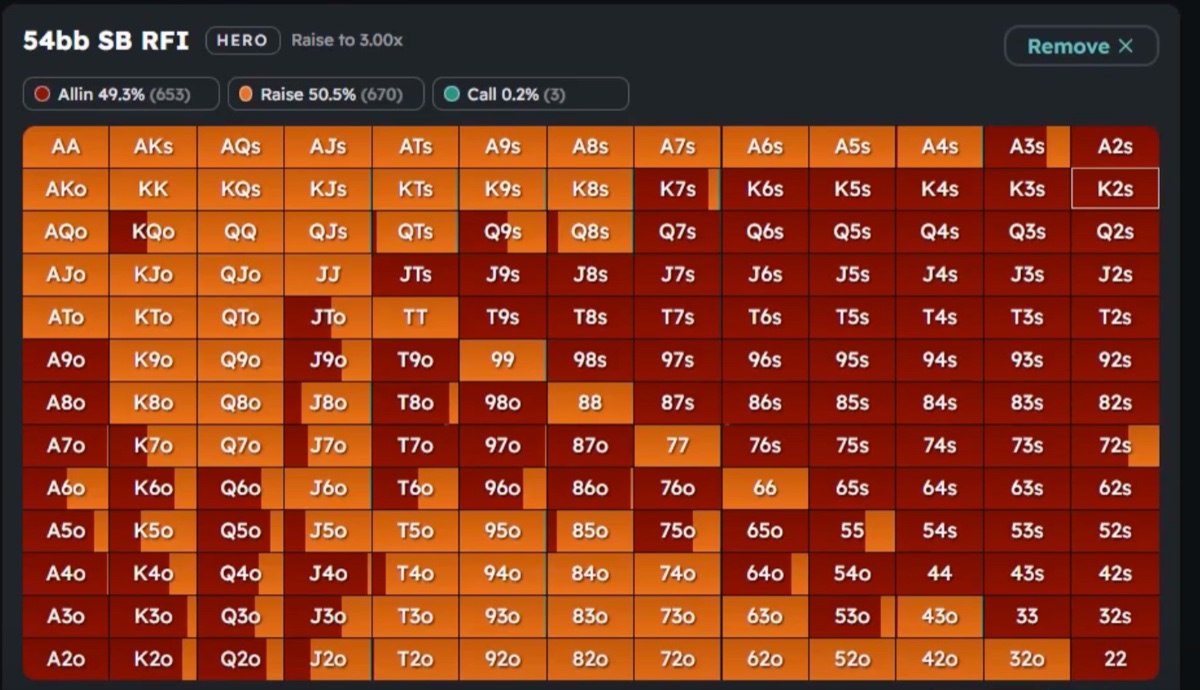The height and width of the screenshot is (690, 1200).
Task: Click the 54bb SB RFI title
Action: pos(106,42)
